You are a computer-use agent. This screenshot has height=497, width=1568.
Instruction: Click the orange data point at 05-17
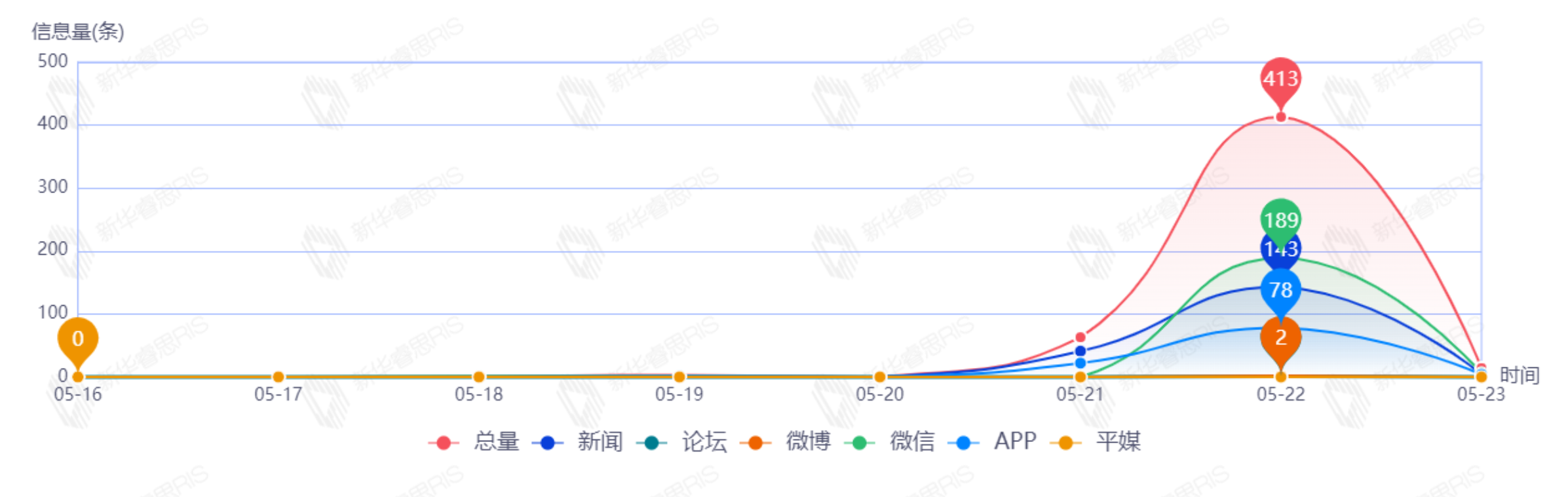pos(278,377)
